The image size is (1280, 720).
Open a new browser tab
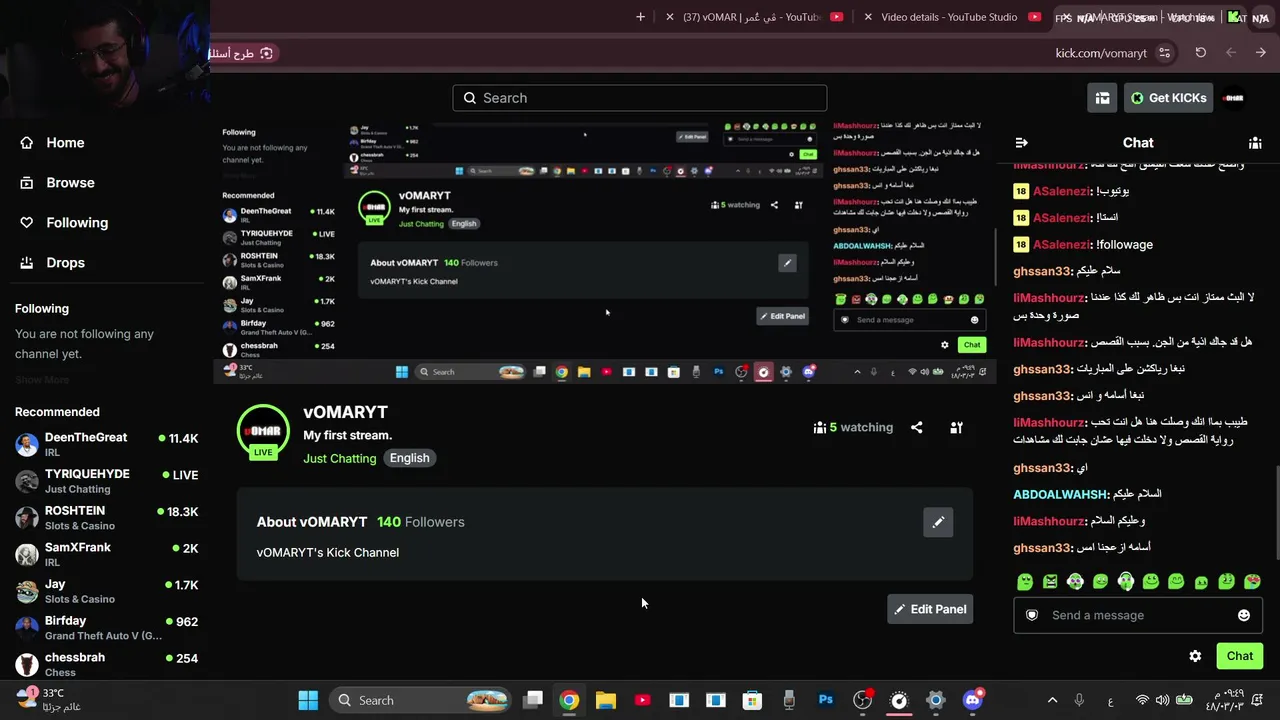pyautogui.click(x=641, y=17)
